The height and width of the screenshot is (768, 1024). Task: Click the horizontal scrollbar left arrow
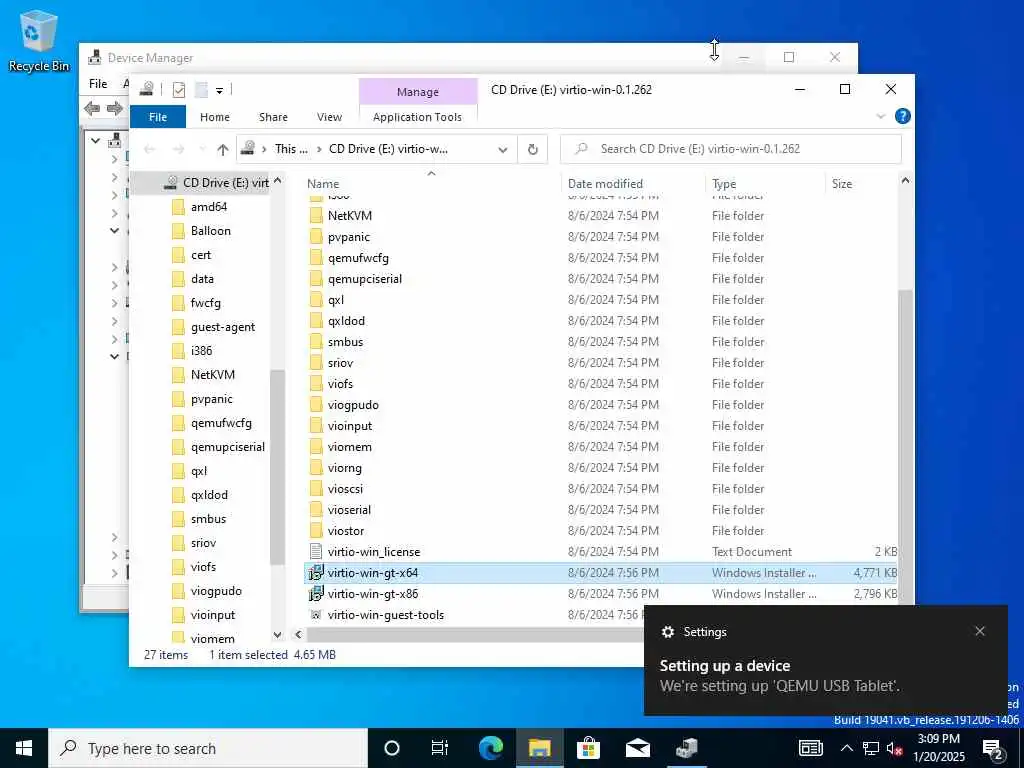pyautogui.click(x=298, y=635)
